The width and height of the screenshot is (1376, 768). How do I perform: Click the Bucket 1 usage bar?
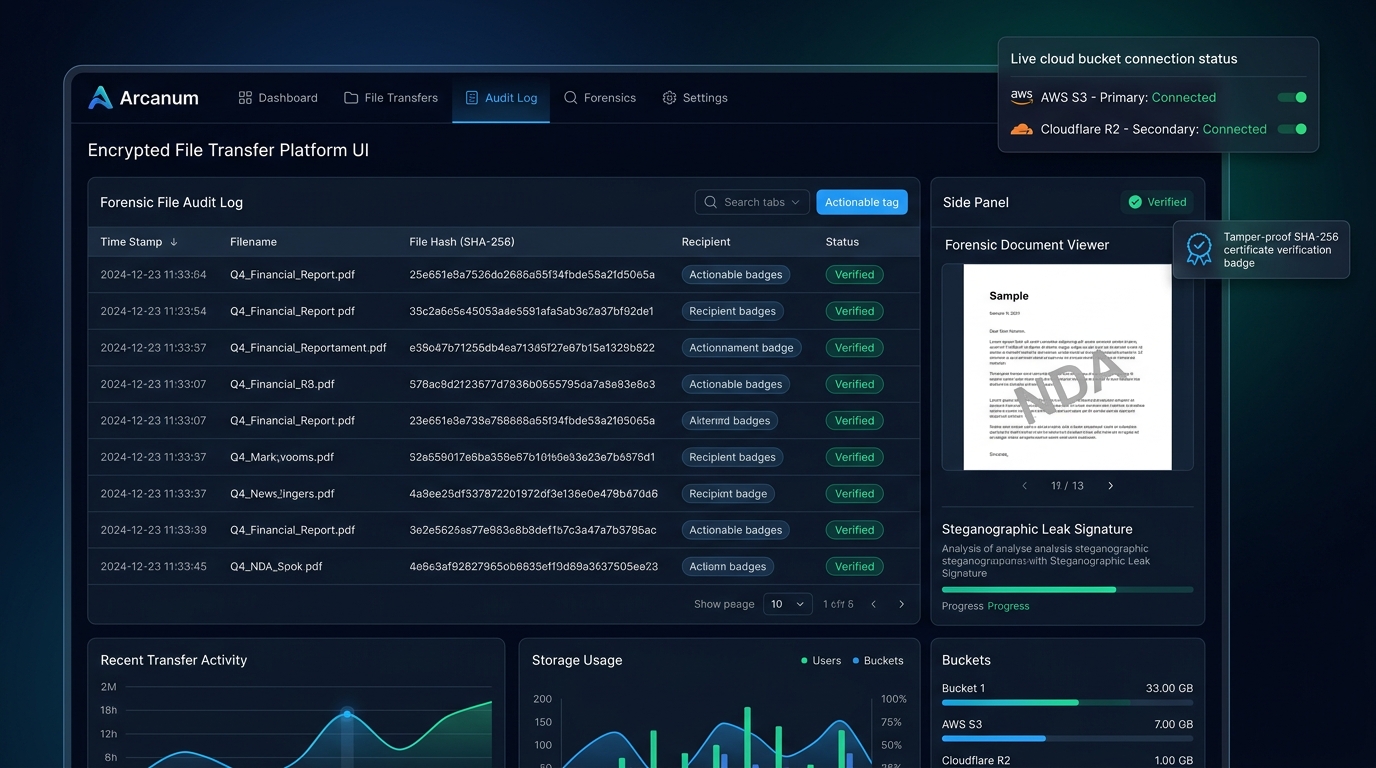click(x=1067, y=703)
